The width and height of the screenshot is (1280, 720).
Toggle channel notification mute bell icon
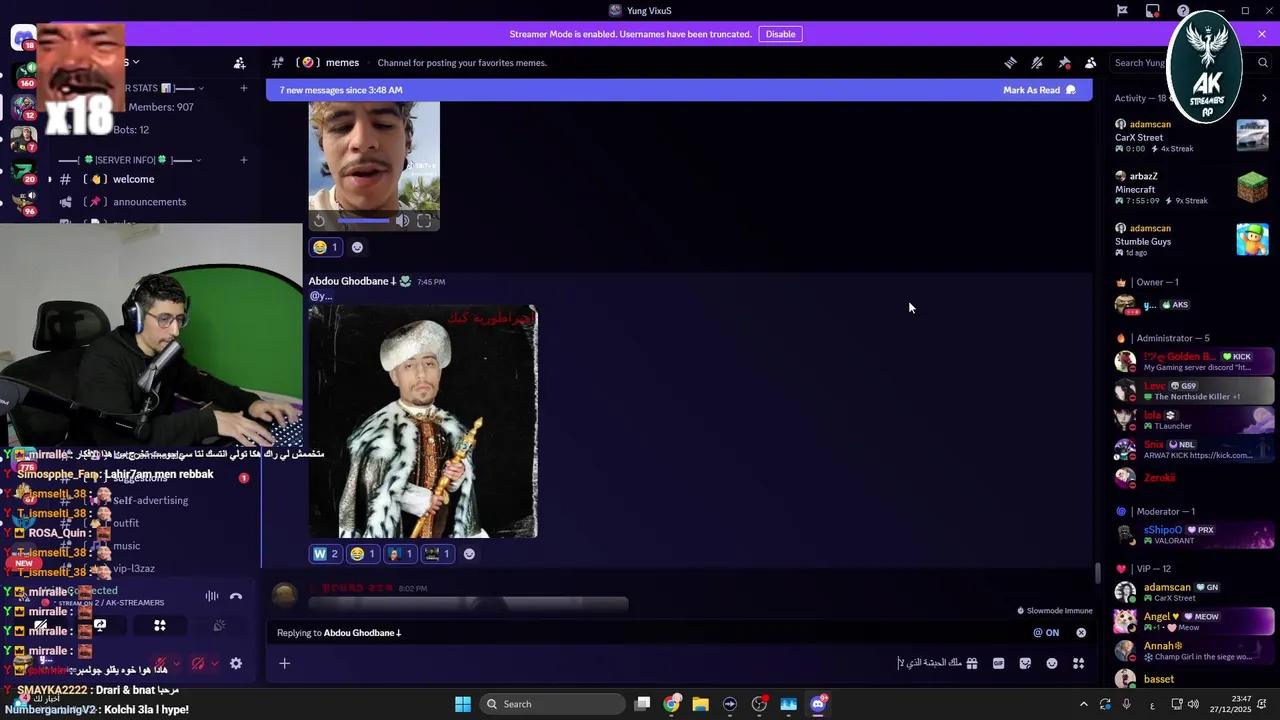(1037, 62)
